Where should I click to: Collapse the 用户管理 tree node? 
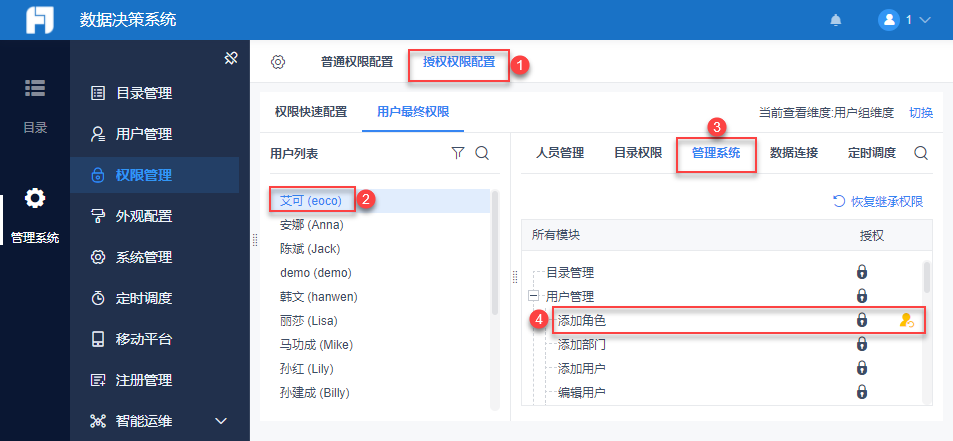coord(533,296)
